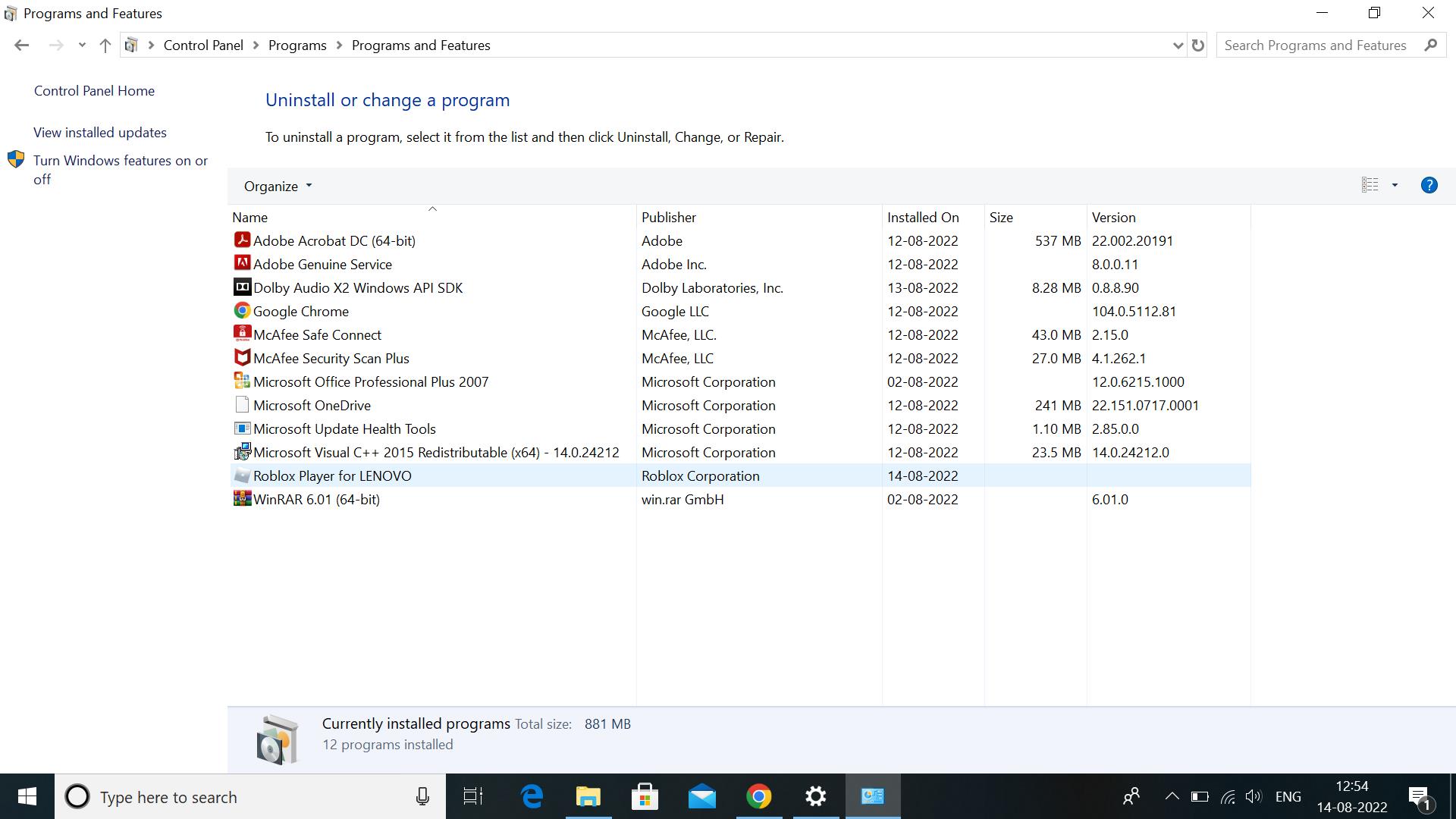
Task: Open the Organize dropdown menu
Action: click(278, 186)
